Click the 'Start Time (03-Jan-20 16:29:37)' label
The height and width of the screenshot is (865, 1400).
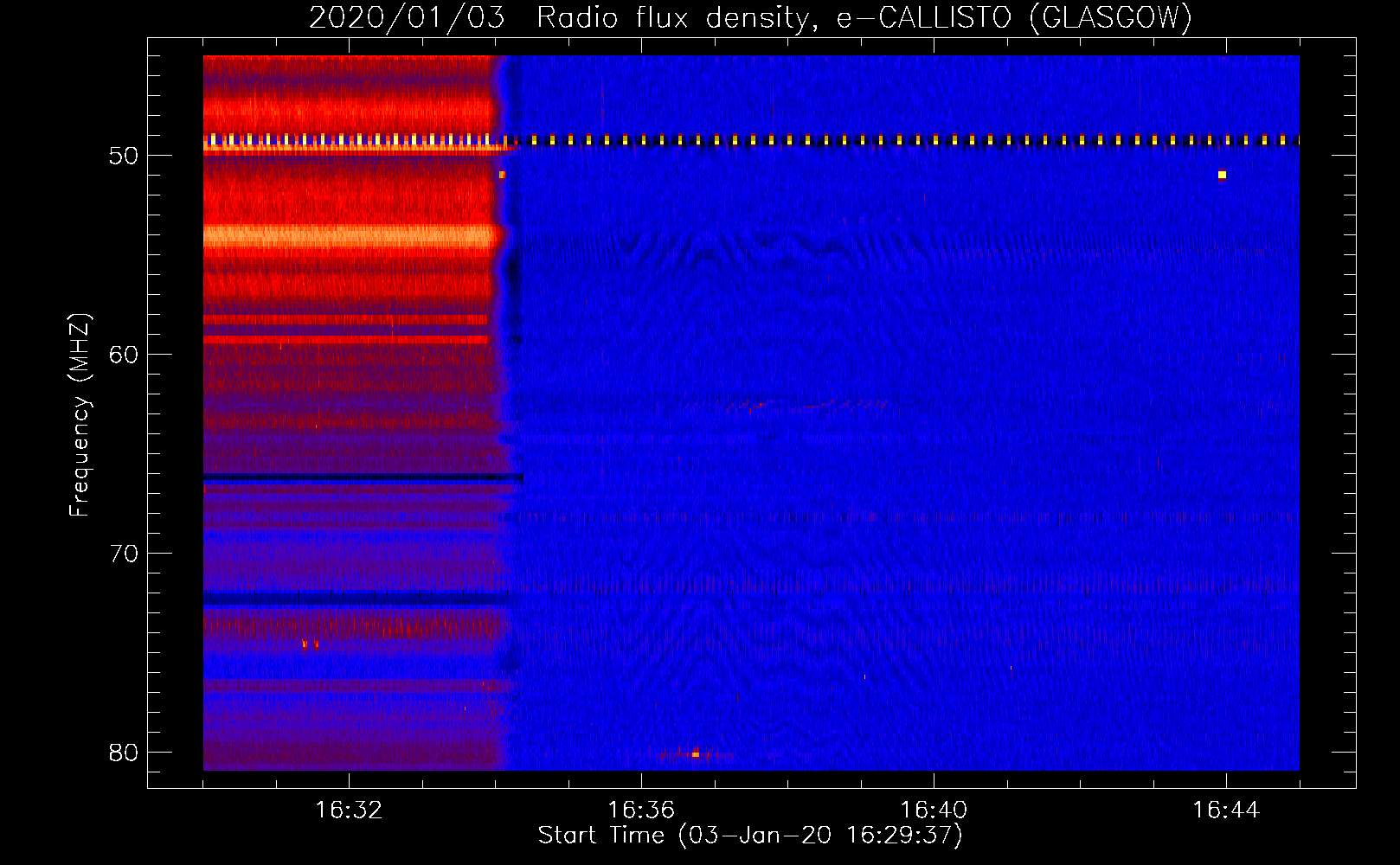tap(750, 836)
